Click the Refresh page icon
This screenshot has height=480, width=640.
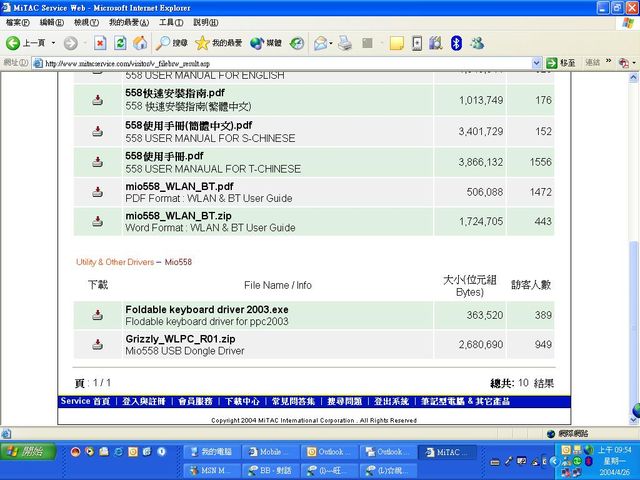pyautogui.click(x=120, y=43)
